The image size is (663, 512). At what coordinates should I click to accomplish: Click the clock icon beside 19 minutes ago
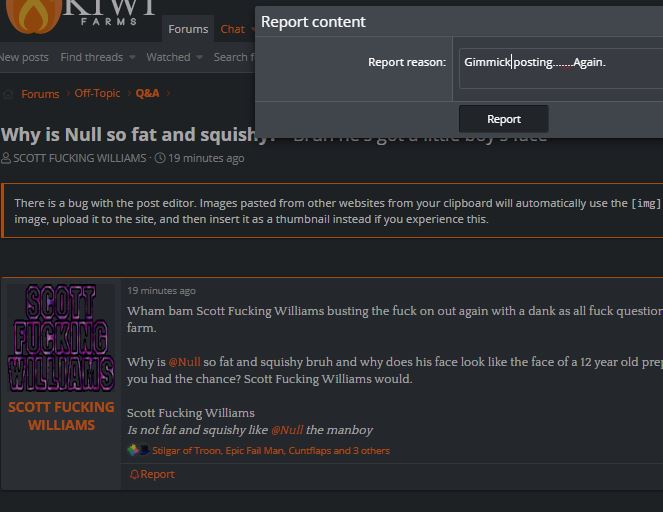pos(160,158)
